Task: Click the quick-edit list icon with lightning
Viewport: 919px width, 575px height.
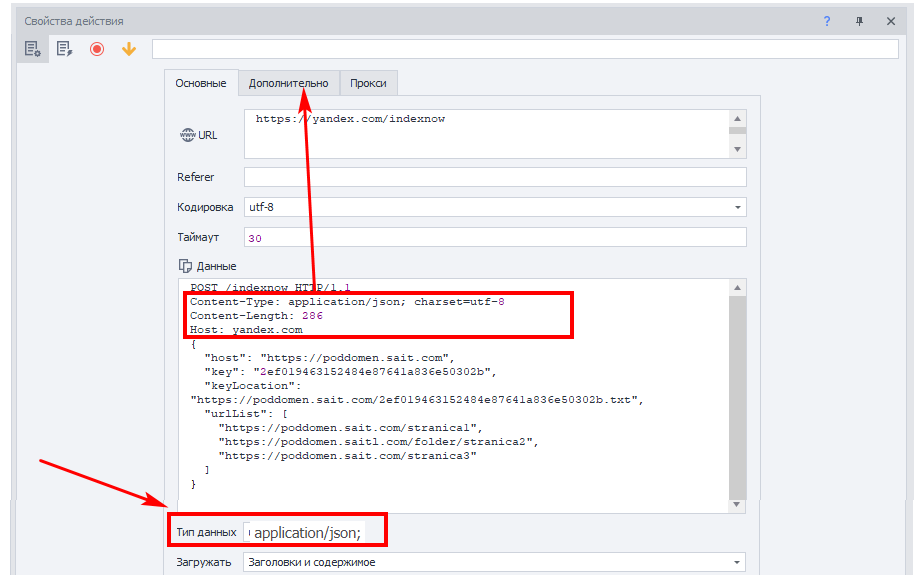Action: point(64,49)
